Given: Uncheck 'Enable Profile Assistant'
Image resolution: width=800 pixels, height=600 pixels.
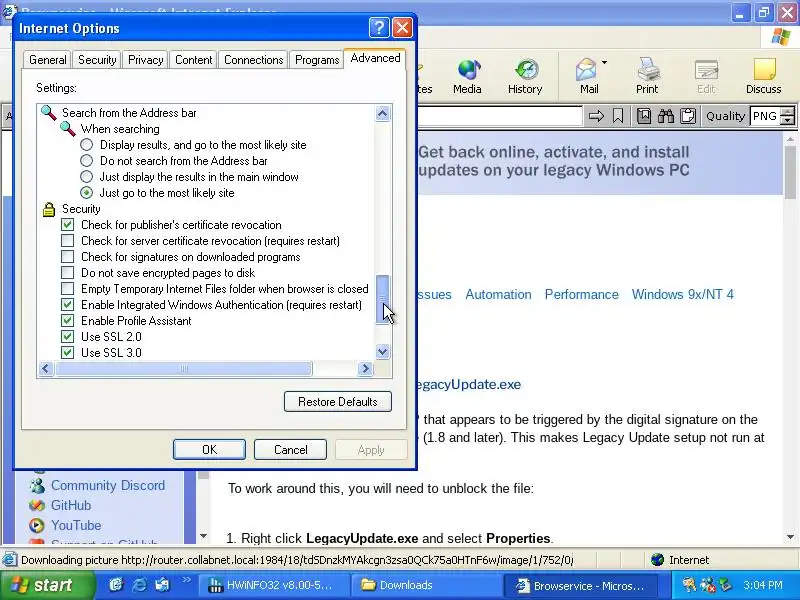Looking at the screenshot, I should tap(67, 320).
